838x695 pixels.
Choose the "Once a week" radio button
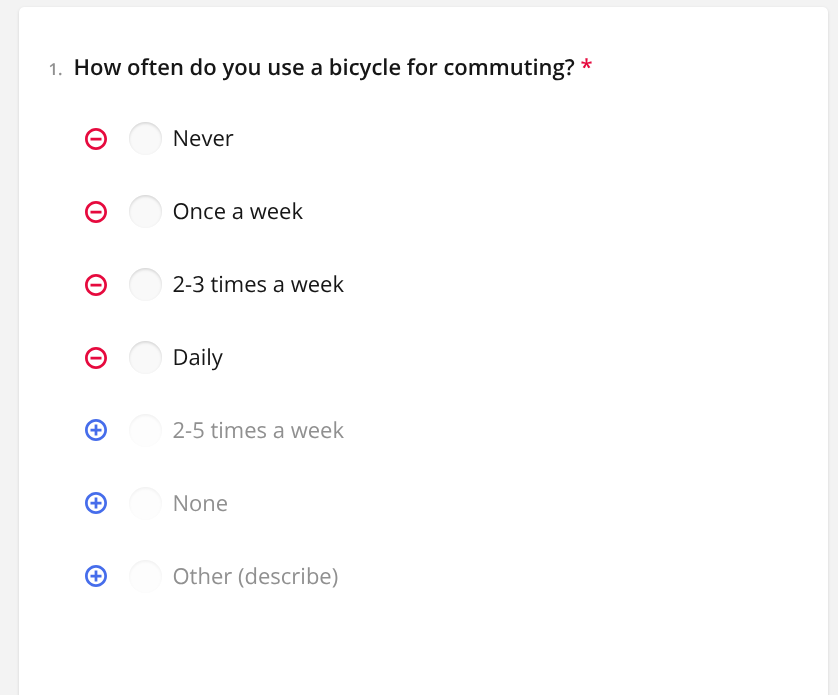[x=145, y=212]
